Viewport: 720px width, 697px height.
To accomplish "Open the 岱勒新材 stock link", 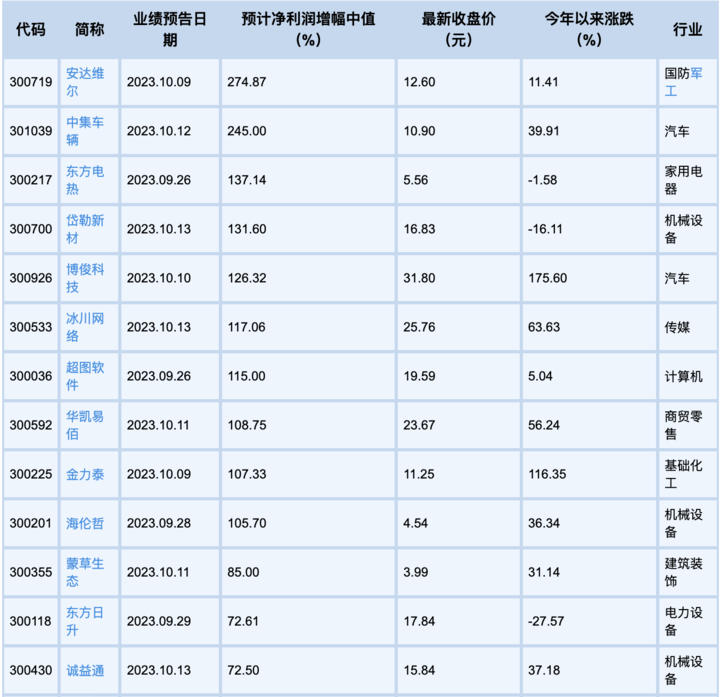I will [x=85, y=229].
